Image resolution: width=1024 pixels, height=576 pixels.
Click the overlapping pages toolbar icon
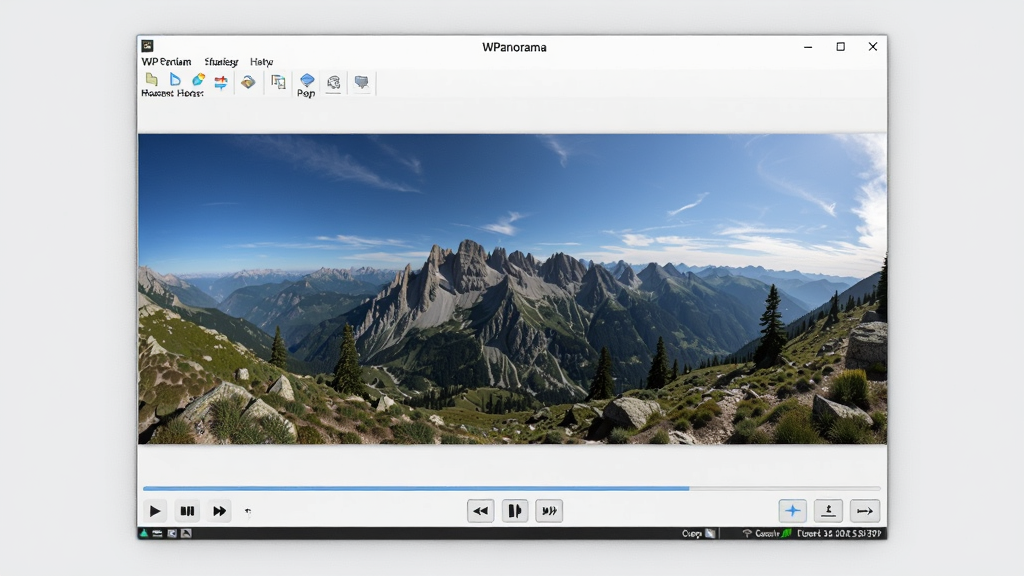[278, 82]
